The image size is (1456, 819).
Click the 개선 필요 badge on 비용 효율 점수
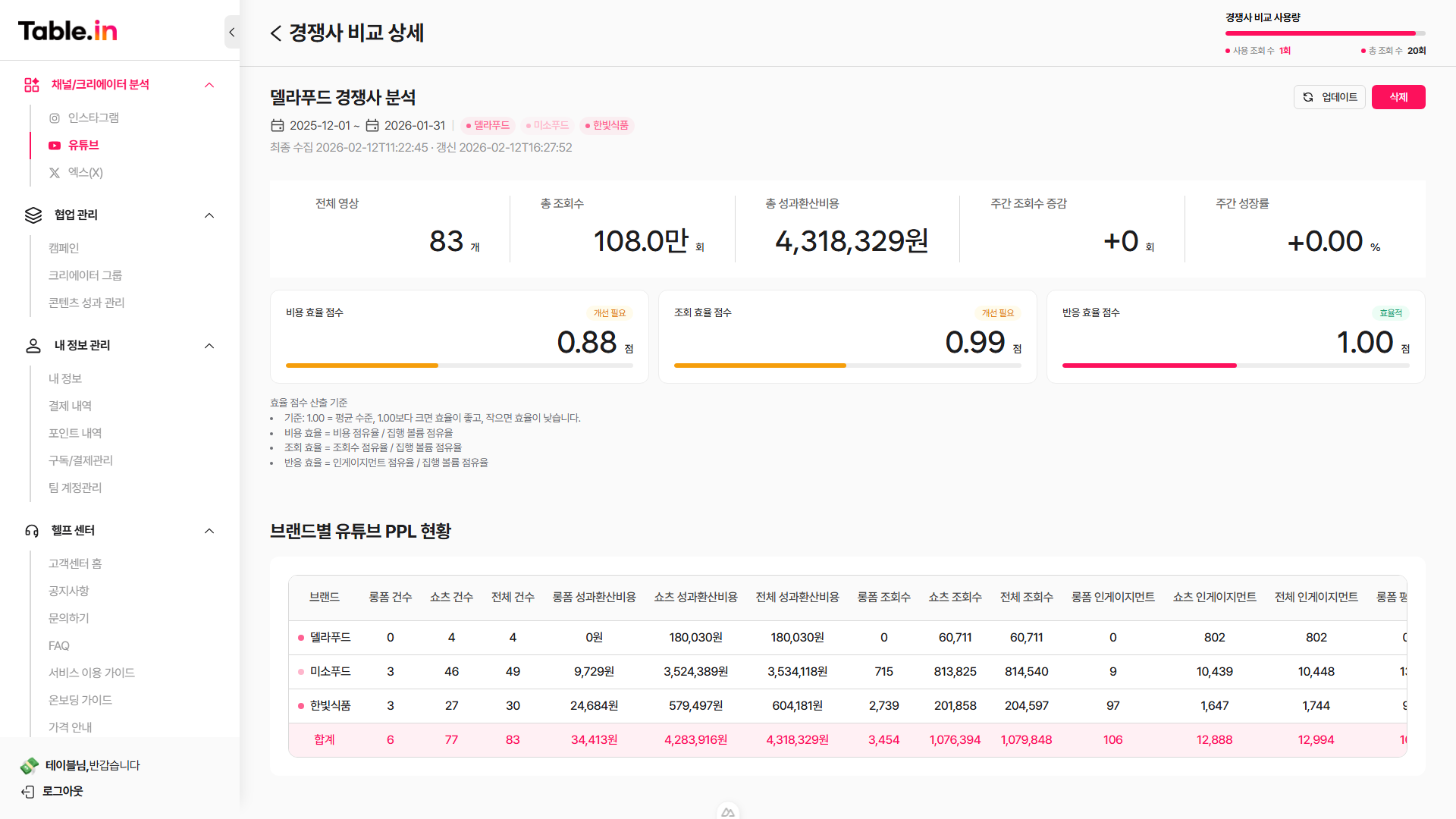(610, 313)
